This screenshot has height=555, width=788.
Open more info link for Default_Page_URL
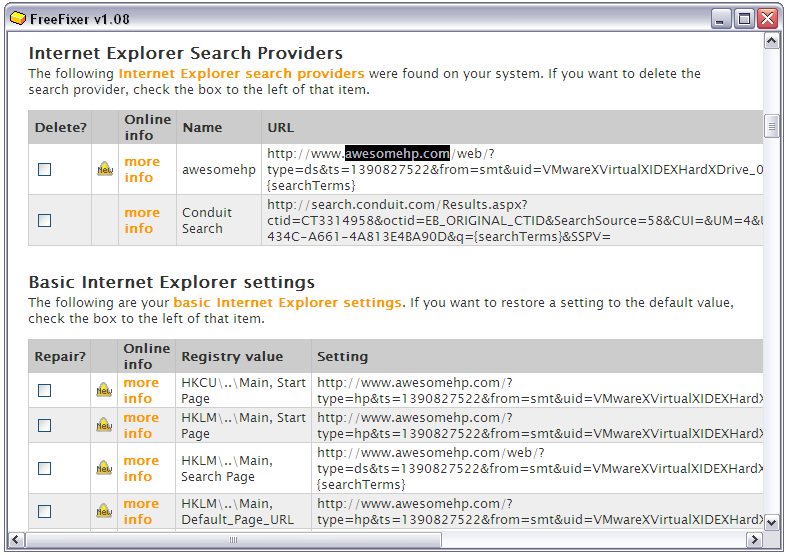[141, 511]
